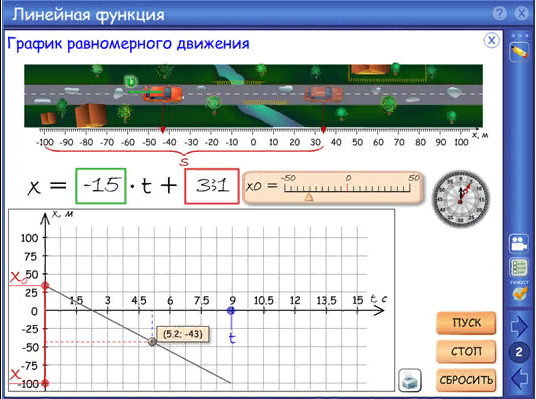Go to next page with right arrow
Image resolution: width=536 pixels, height=399 pixels.
point(519,326)
